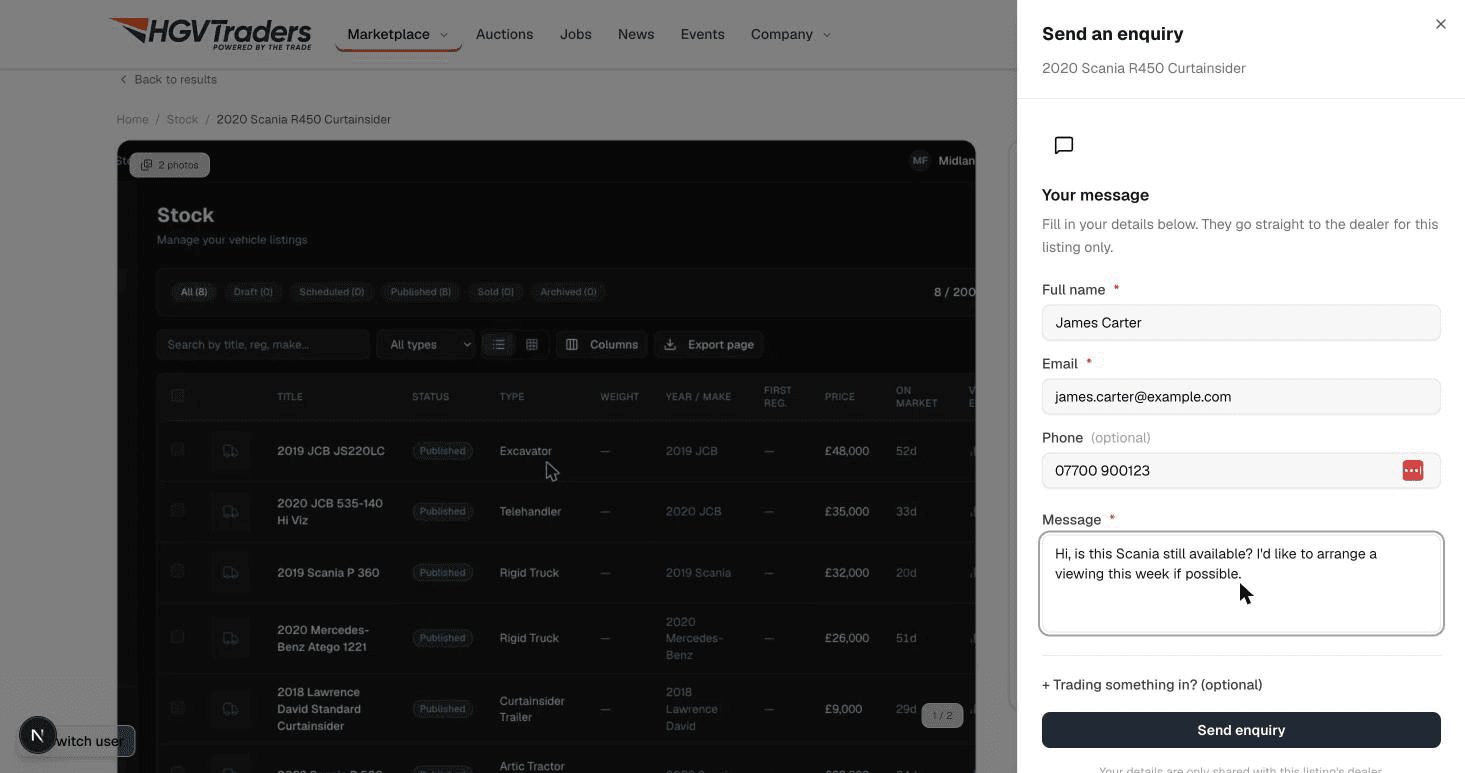Select the Published (8) status tab

[x=421, y=292]
